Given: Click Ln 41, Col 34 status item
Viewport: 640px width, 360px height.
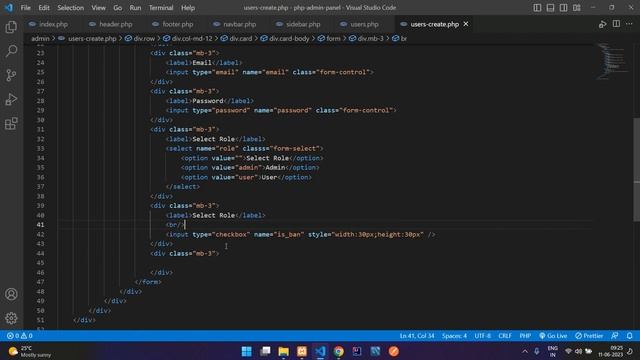Looking at the screenshot, I should pyautogui.click(x=417, y=336).
